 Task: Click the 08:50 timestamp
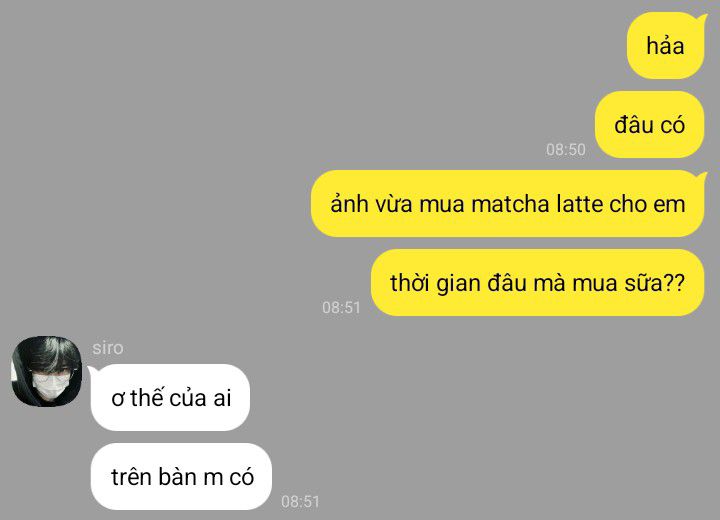[566, 149]
